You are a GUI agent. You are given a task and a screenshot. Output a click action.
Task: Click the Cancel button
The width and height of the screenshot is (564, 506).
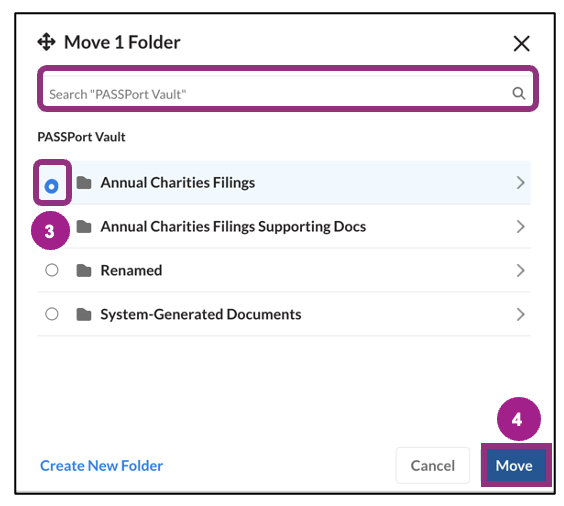pyautogui.click(x=433, y=465)
